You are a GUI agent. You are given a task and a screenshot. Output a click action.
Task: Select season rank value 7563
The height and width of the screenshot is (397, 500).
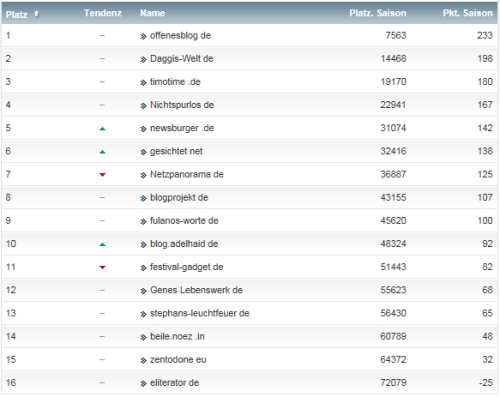click(x=396, y=35)
